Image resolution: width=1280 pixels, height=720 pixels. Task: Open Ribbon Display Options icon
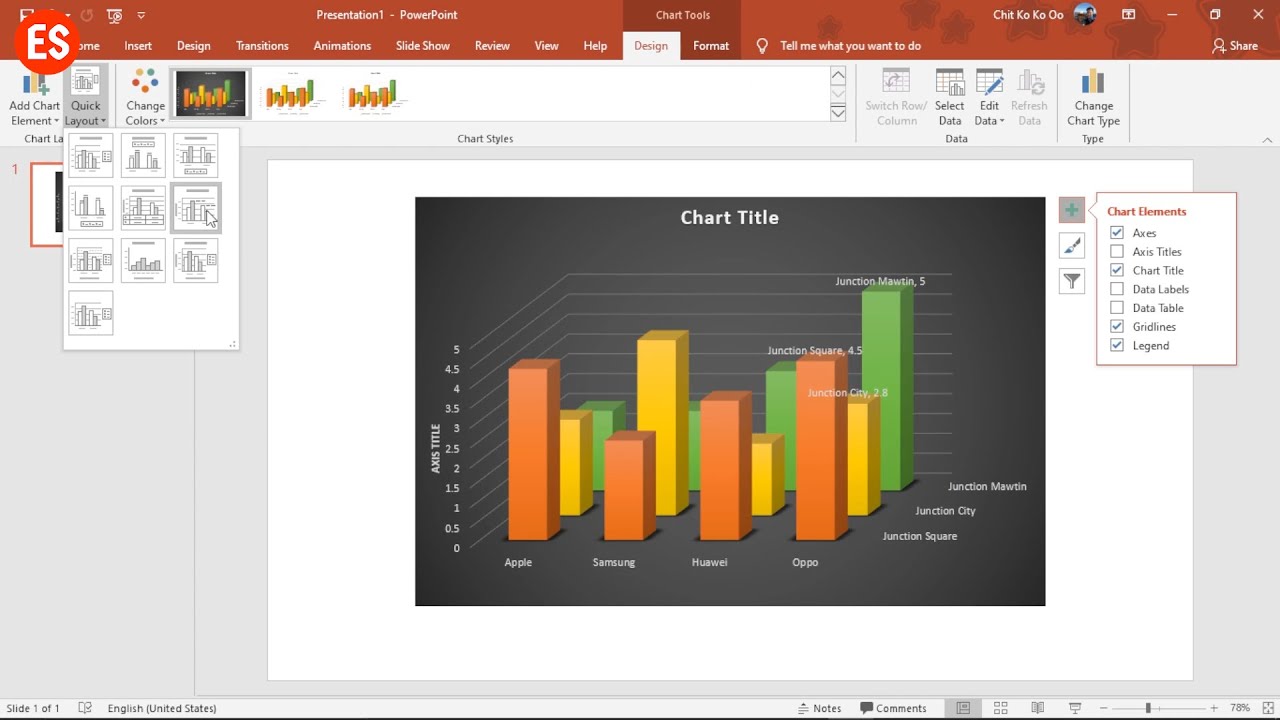tap(1128, 15)
